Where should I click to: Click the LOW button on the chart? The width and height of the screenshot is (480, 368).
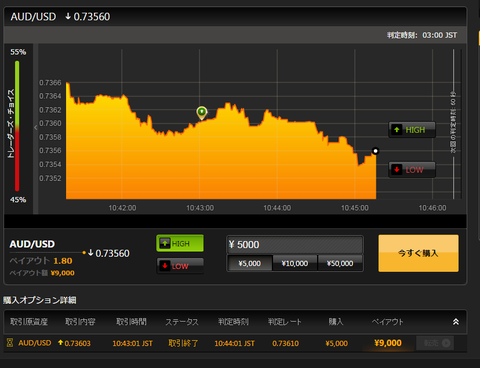412,170
